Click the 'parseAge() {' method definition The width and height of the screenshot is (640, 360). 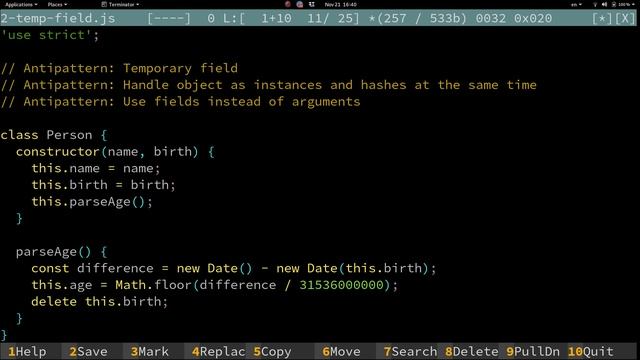pyautogui.click(x=62, y=252)
